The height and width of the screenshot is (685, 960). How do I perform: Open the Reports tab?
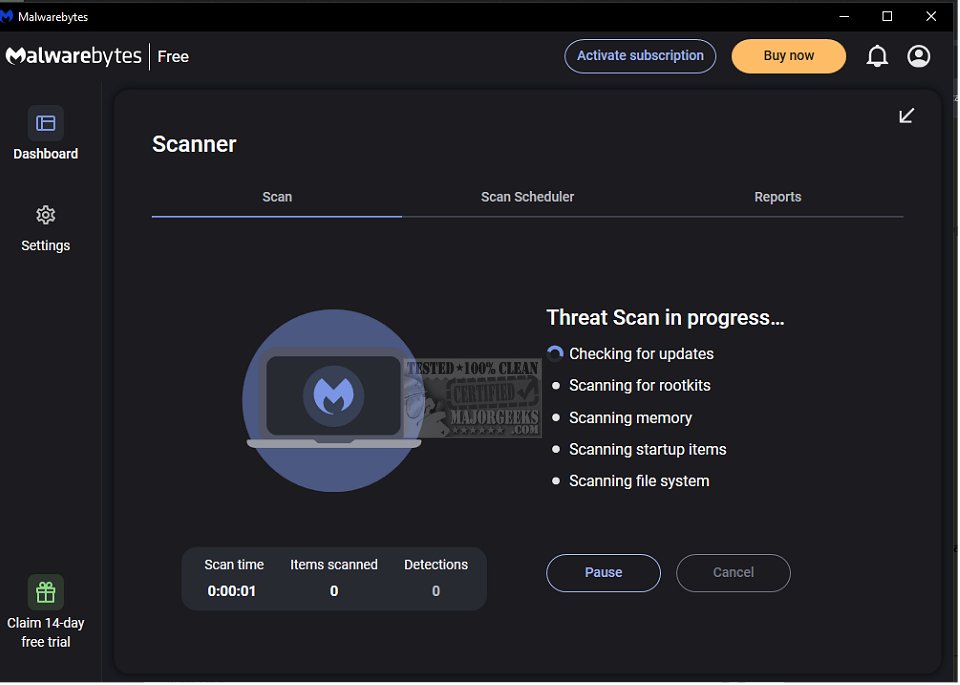pyautogui.click(x=778, y=197)
